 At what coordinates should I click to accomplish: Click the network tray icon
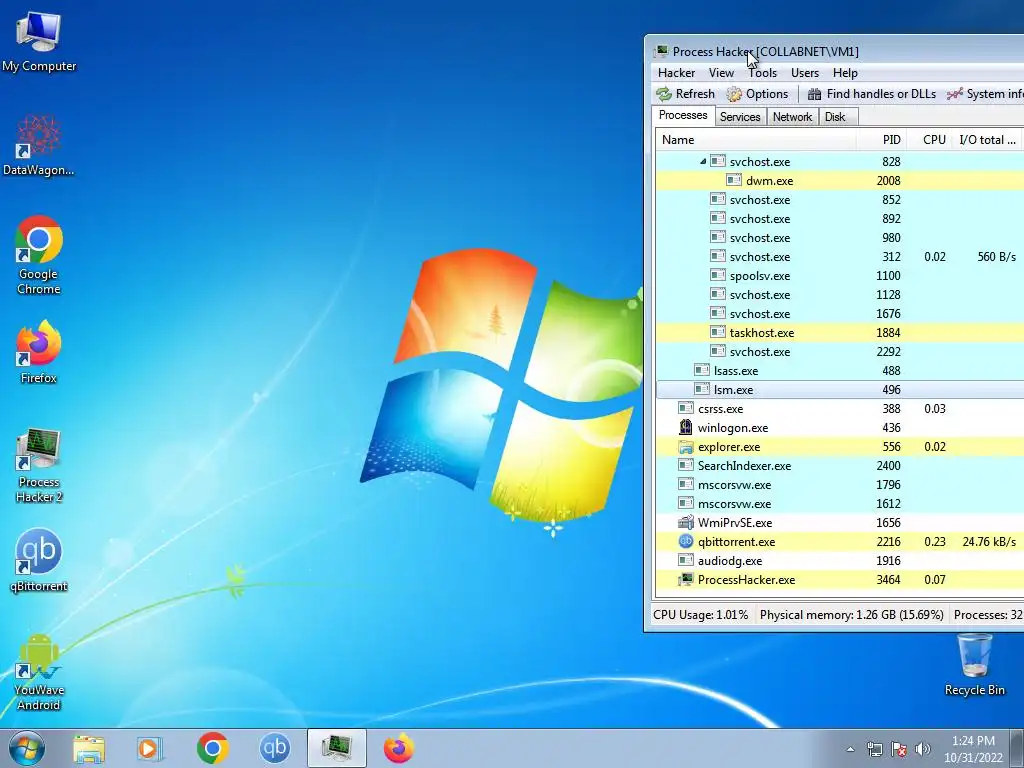[874, 749]
